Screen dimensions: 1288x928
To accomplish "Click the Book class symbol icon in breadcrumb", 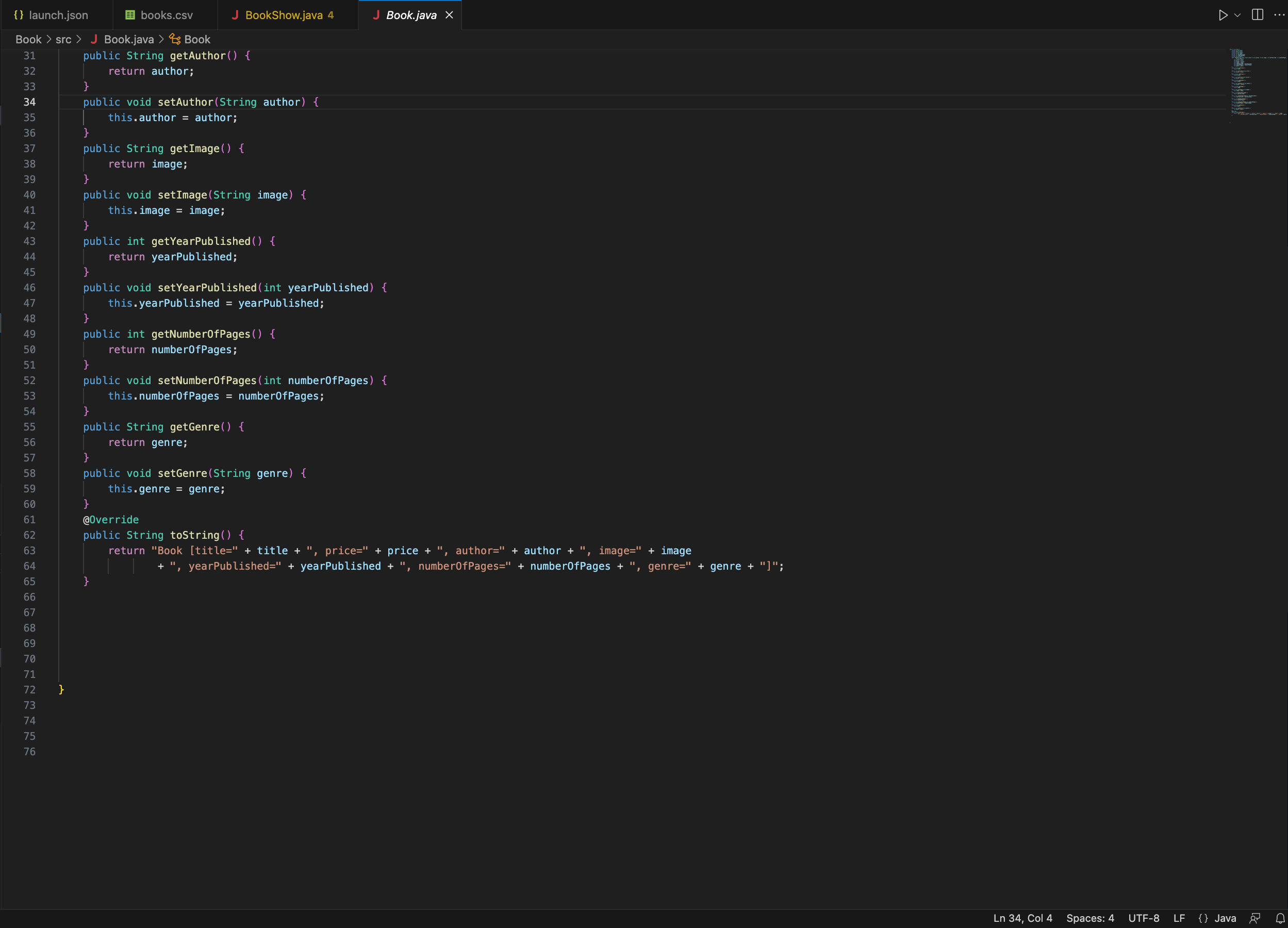I will (174, 39).
